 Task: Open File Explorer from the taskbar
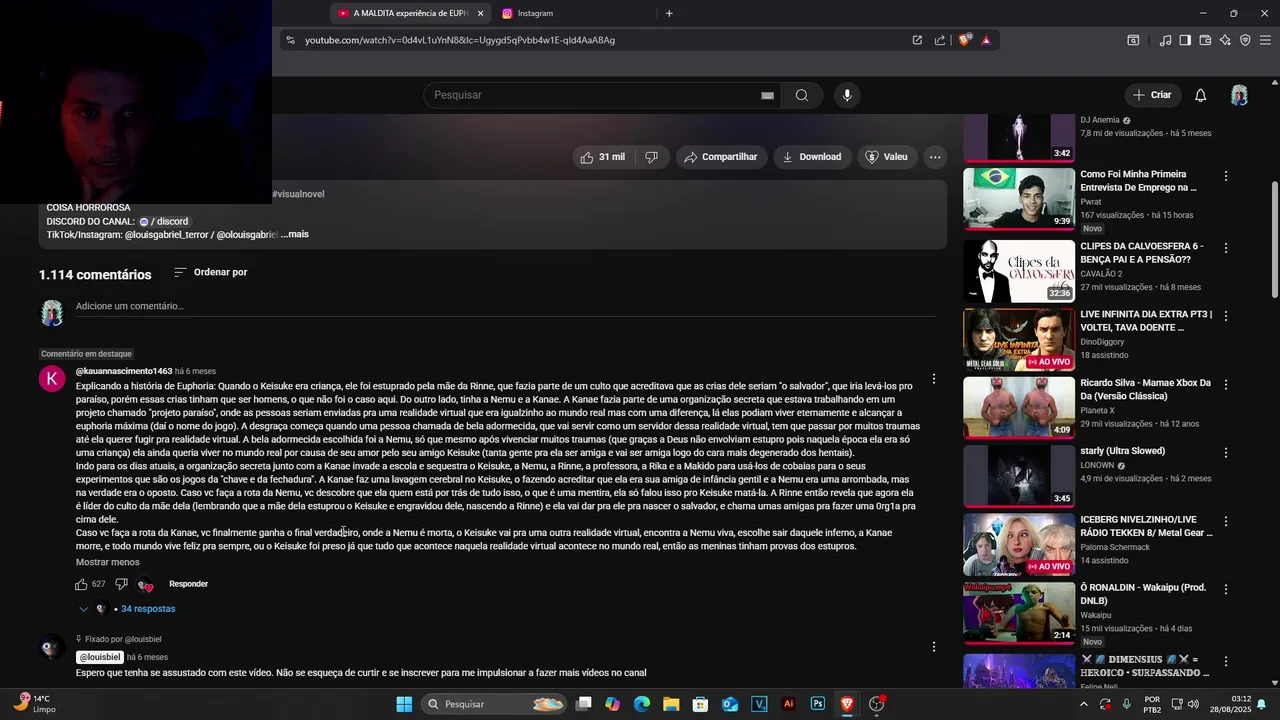[671, 704]
